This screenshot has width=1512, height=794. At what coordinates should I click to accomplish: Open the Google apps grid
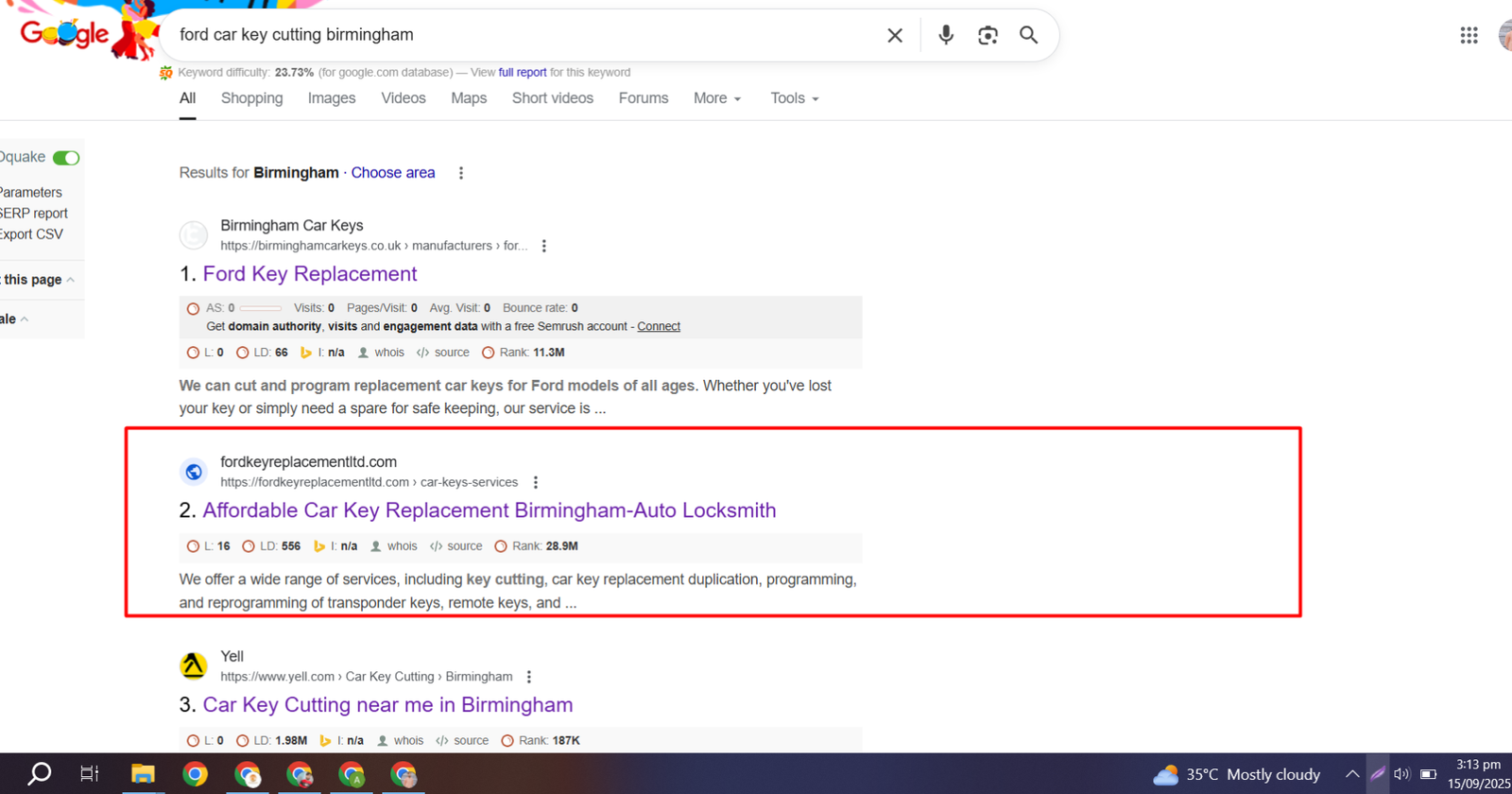(x=1469, y=36)
